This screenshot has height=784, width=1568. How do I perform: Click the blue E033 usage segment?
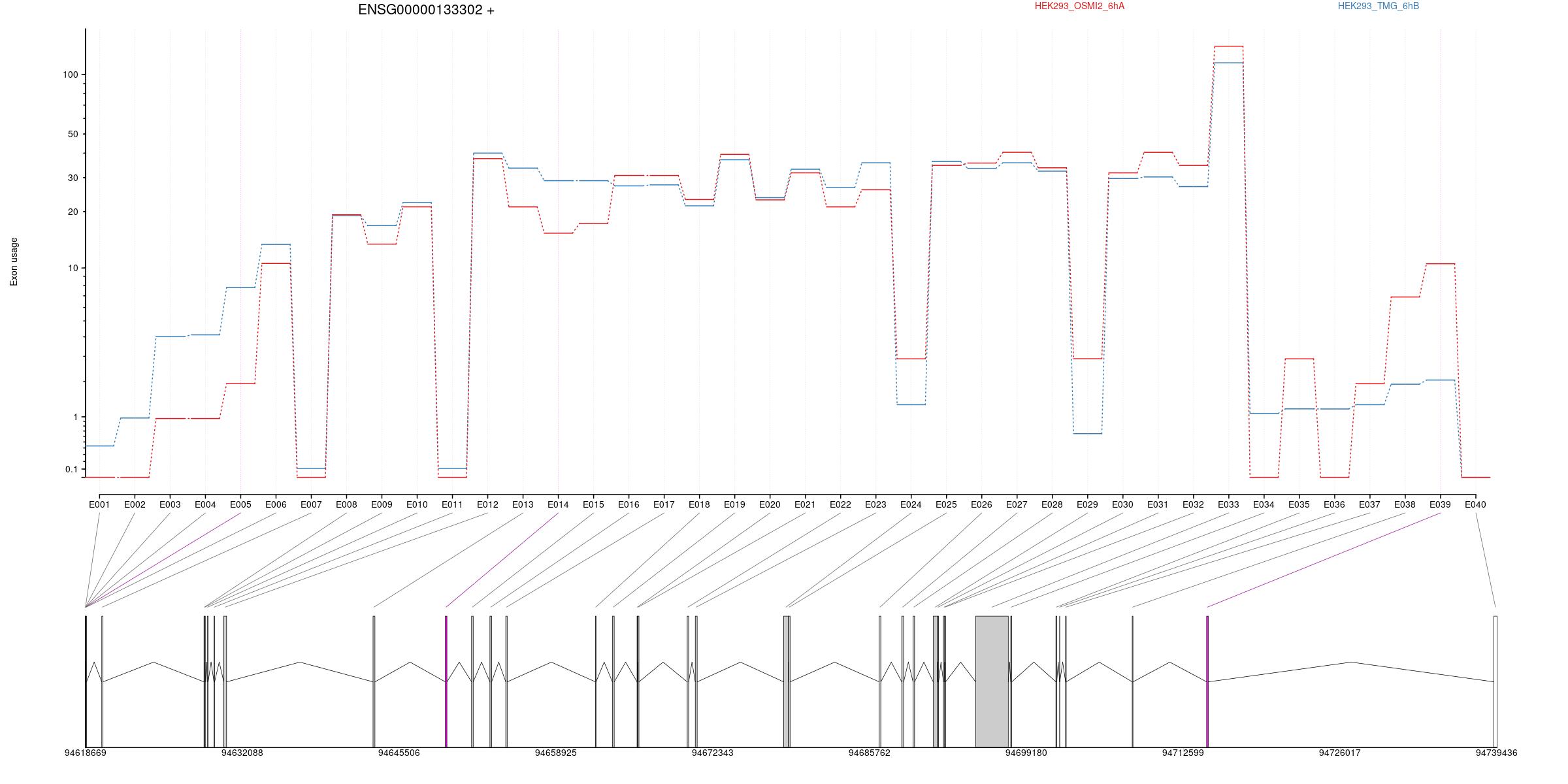click(x=1228, y=63)
